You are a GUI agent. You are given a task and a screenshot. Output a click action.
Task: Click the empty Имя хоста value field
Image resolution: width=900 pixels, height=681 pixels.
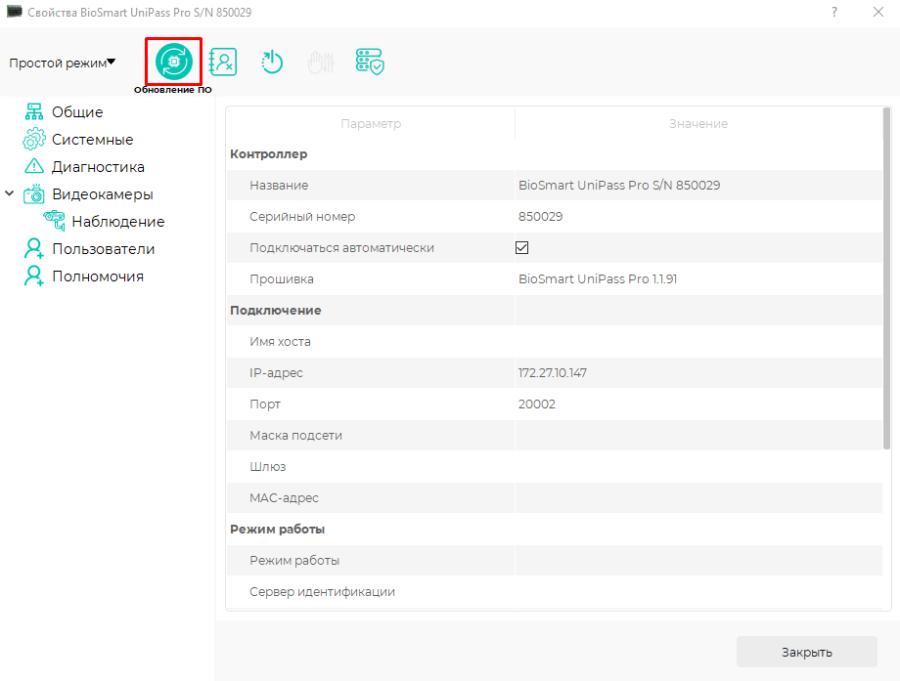pos(699,342)
